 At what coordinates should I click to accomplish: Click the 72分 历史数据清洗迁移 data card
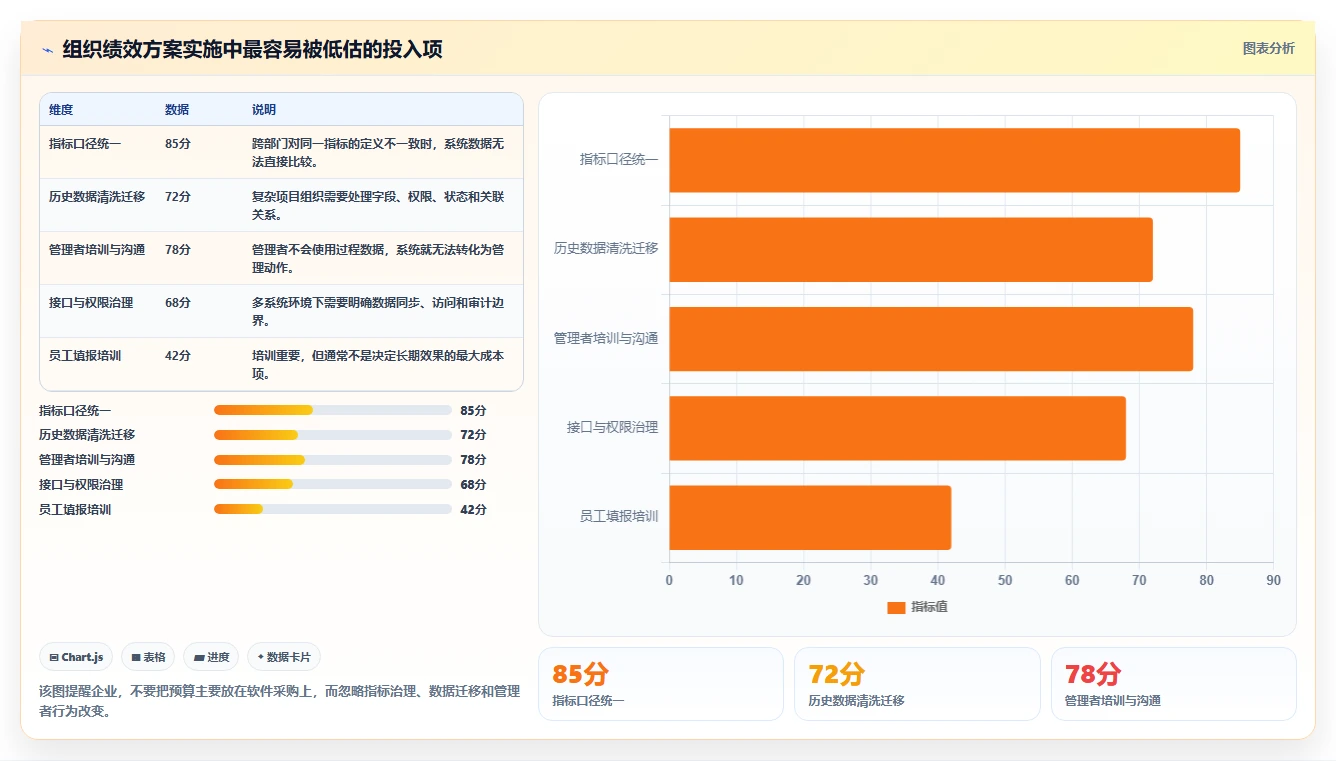[917, 684]
